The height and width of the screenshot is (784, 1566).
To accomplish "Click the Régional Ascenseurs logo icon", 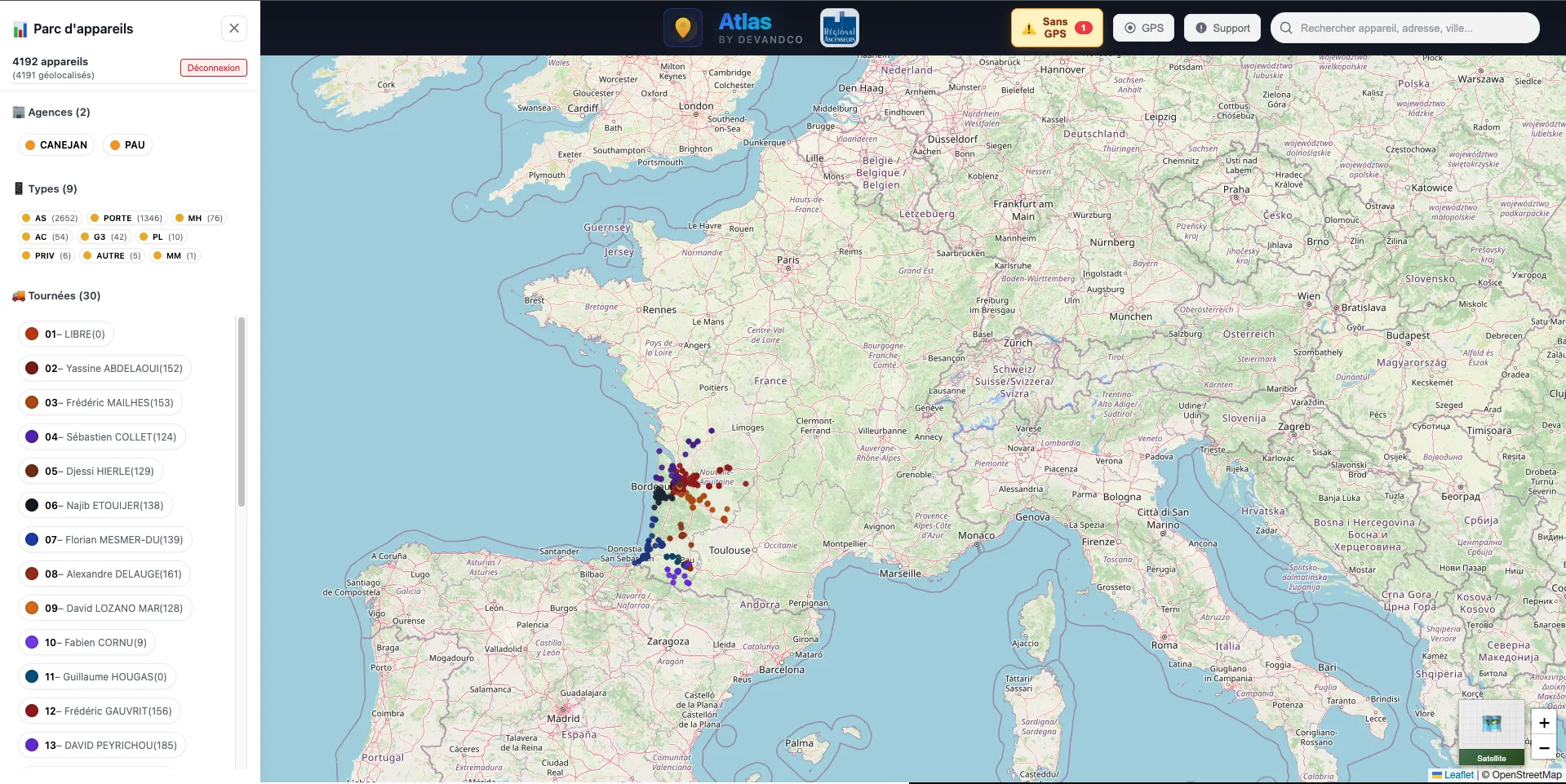I will (x=839, y=28).
